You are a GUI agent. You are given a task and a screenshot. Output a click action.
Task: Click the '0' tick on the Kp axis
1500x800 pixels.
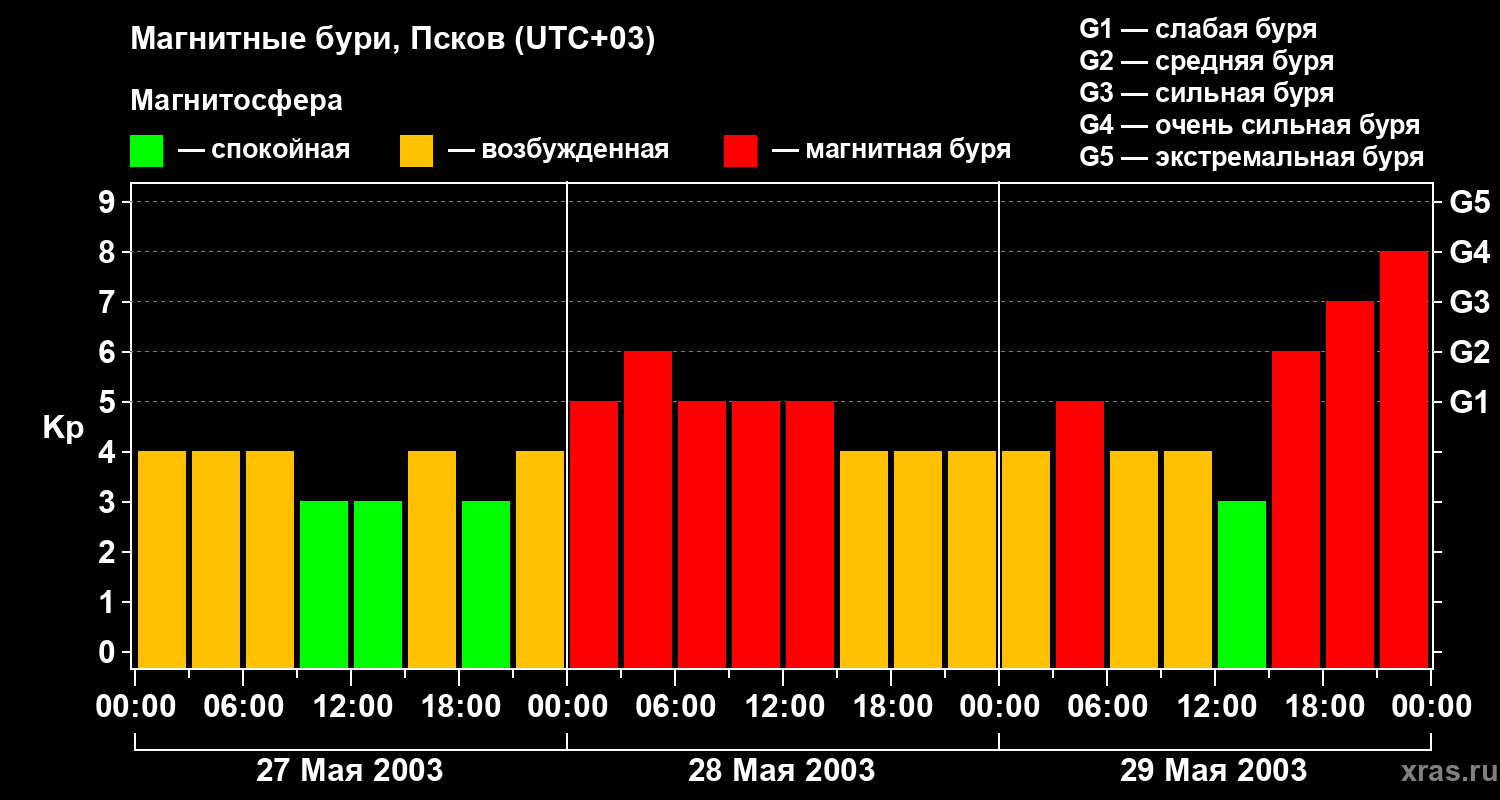pos(109,652)
